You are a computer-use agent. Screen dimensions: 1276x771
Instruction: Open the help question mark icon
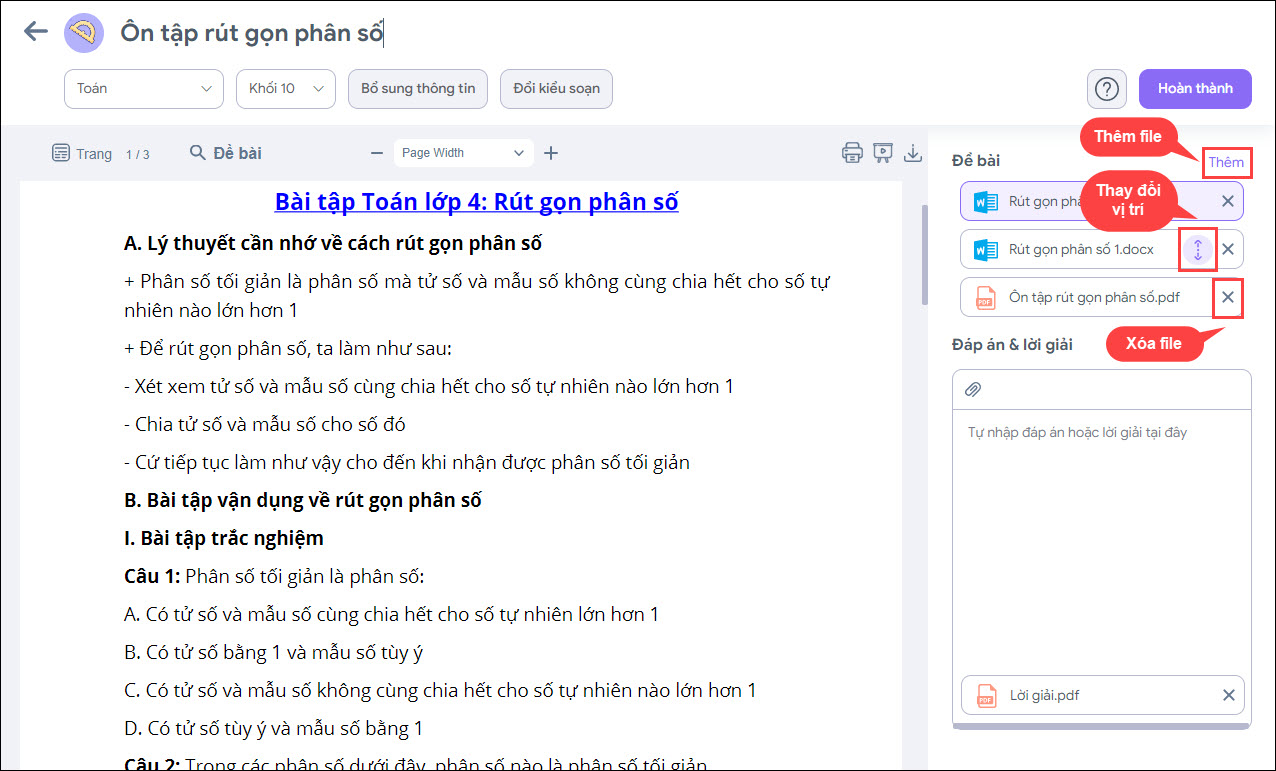coord(1107,88)
